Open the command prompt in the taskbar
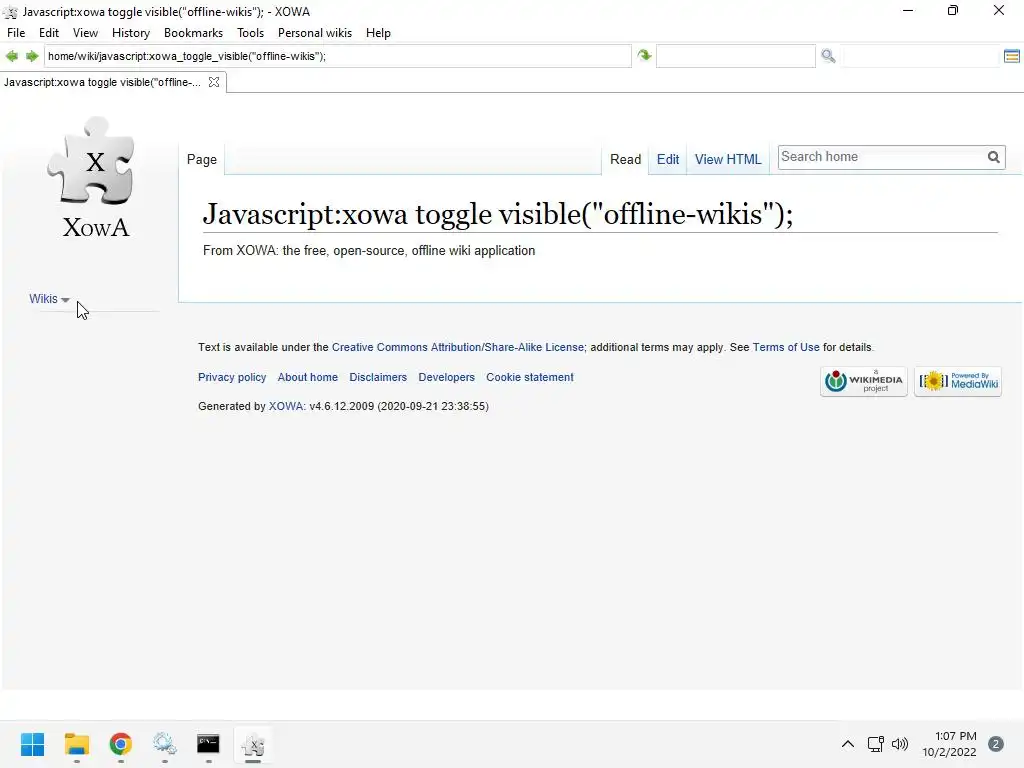This screenshot has width=1024, height=768. 208,744
